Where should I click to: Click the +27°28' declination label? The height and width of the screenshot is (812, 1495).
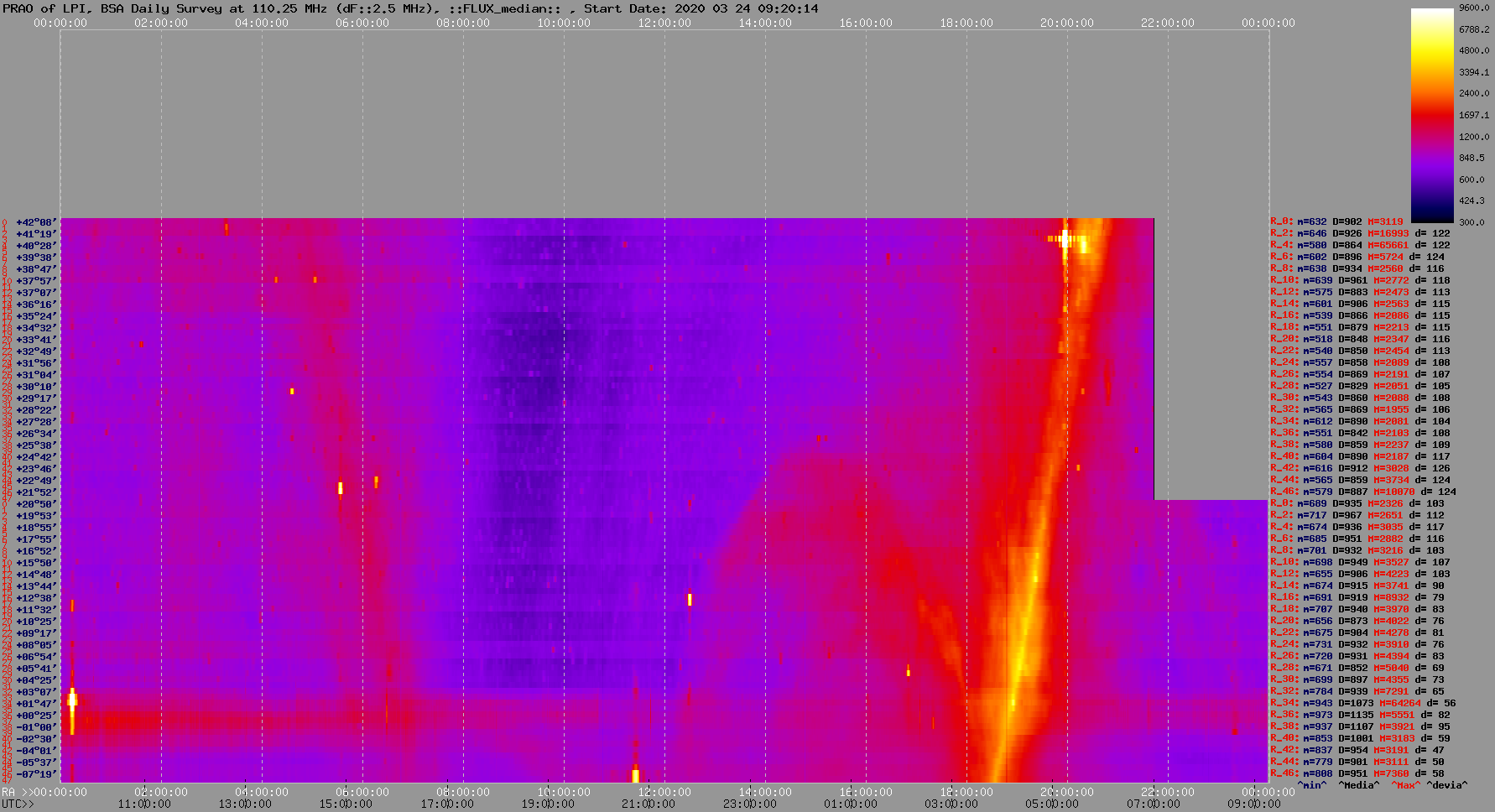pos(36,422)
